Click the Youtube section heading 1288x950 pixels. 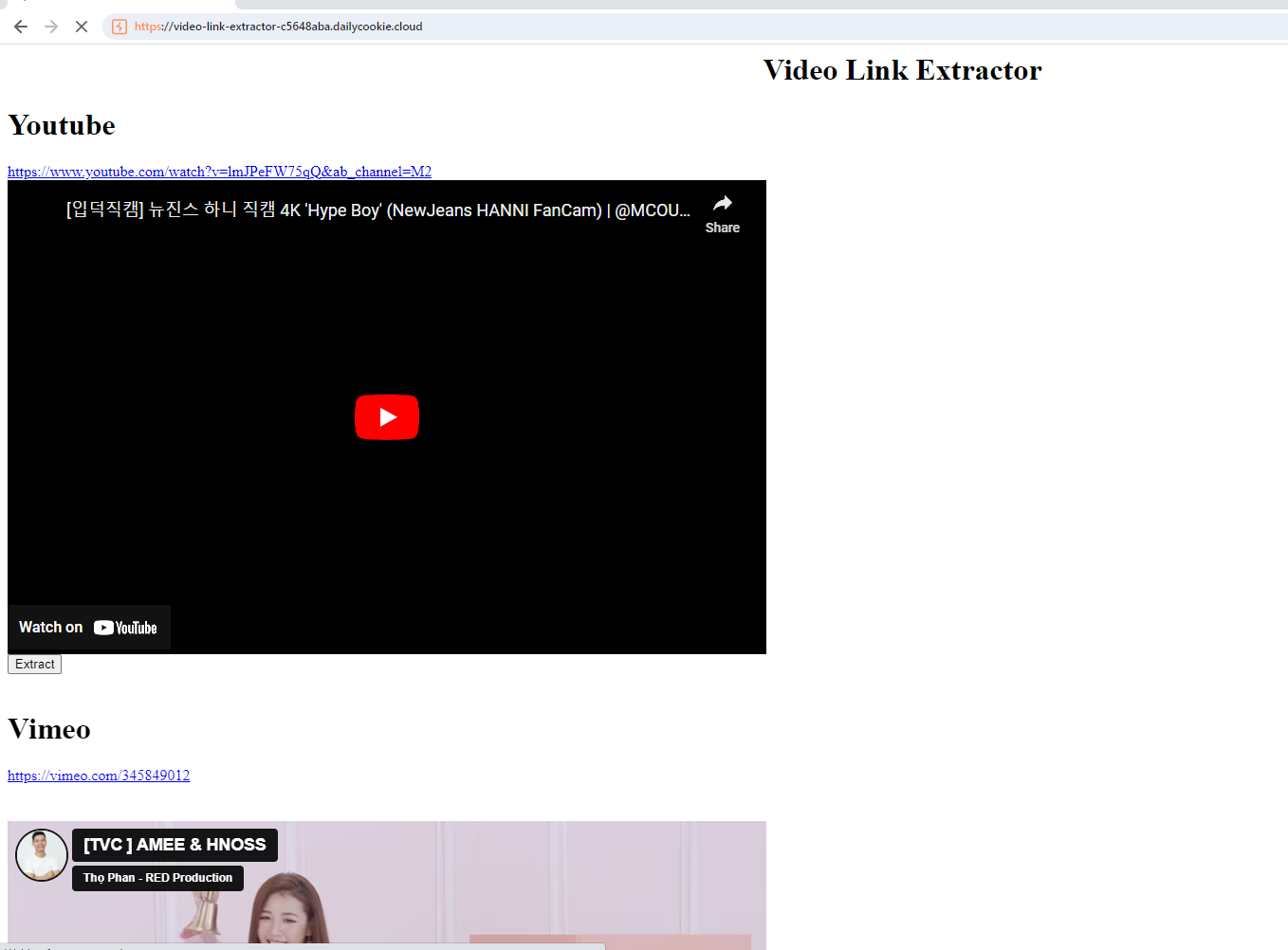[x=62, y=125]
